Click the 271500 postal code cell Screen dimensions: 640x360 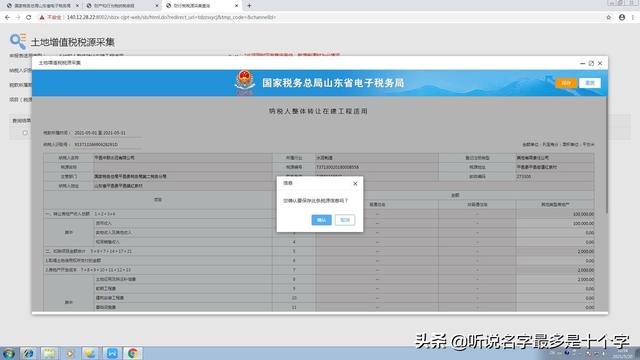[555, 177]
